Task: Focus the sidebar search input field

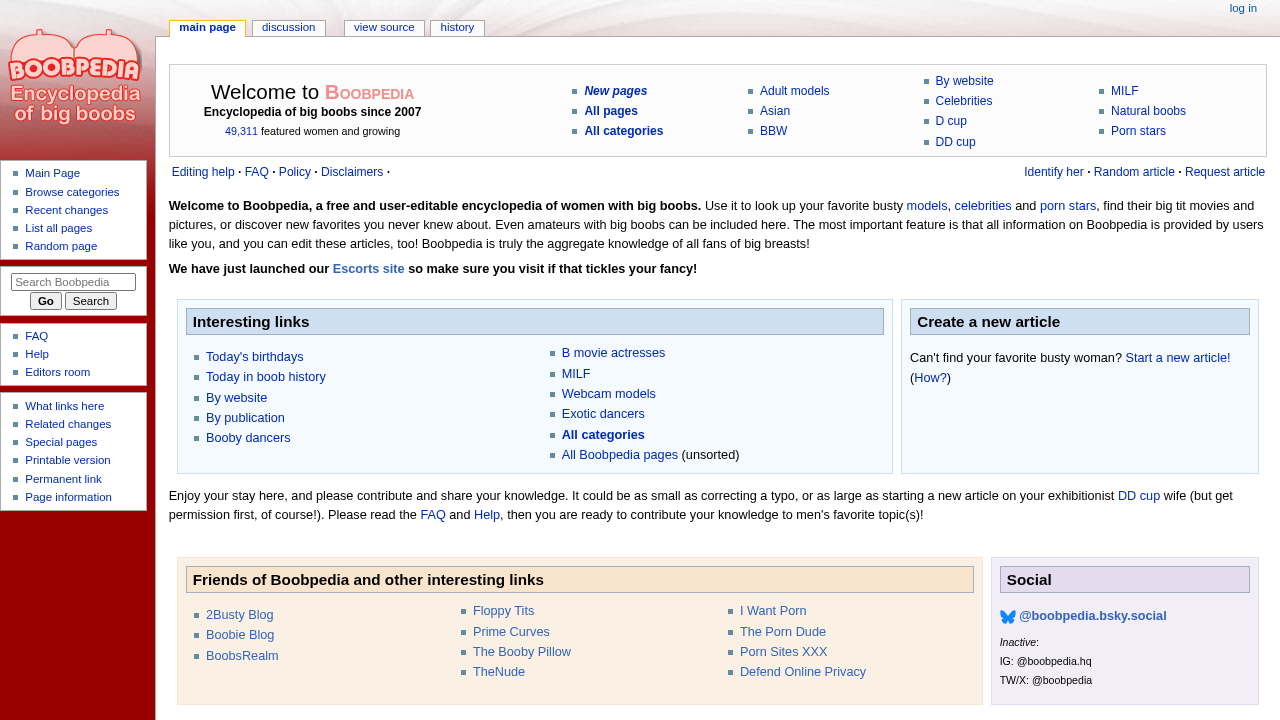Action: (x=73, y=282)
